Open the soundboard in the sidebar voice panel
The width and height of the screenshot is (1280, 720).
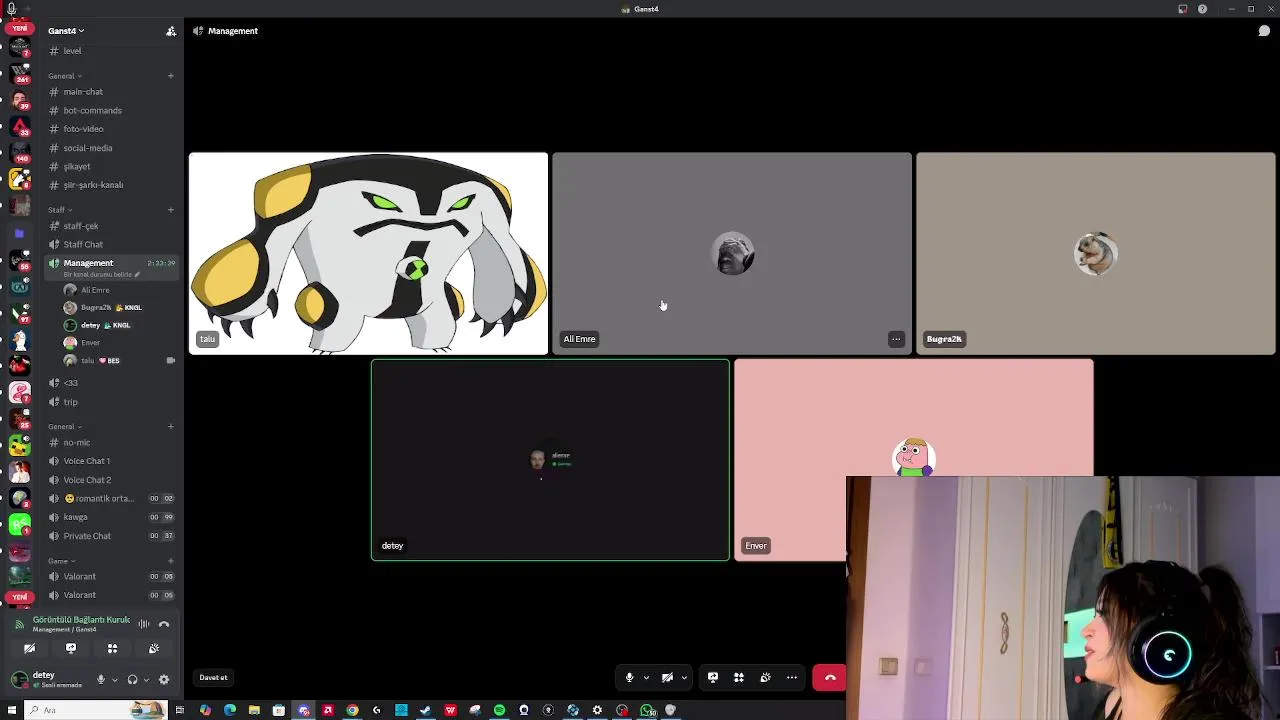pyautogui.click(x=153, y=648)
